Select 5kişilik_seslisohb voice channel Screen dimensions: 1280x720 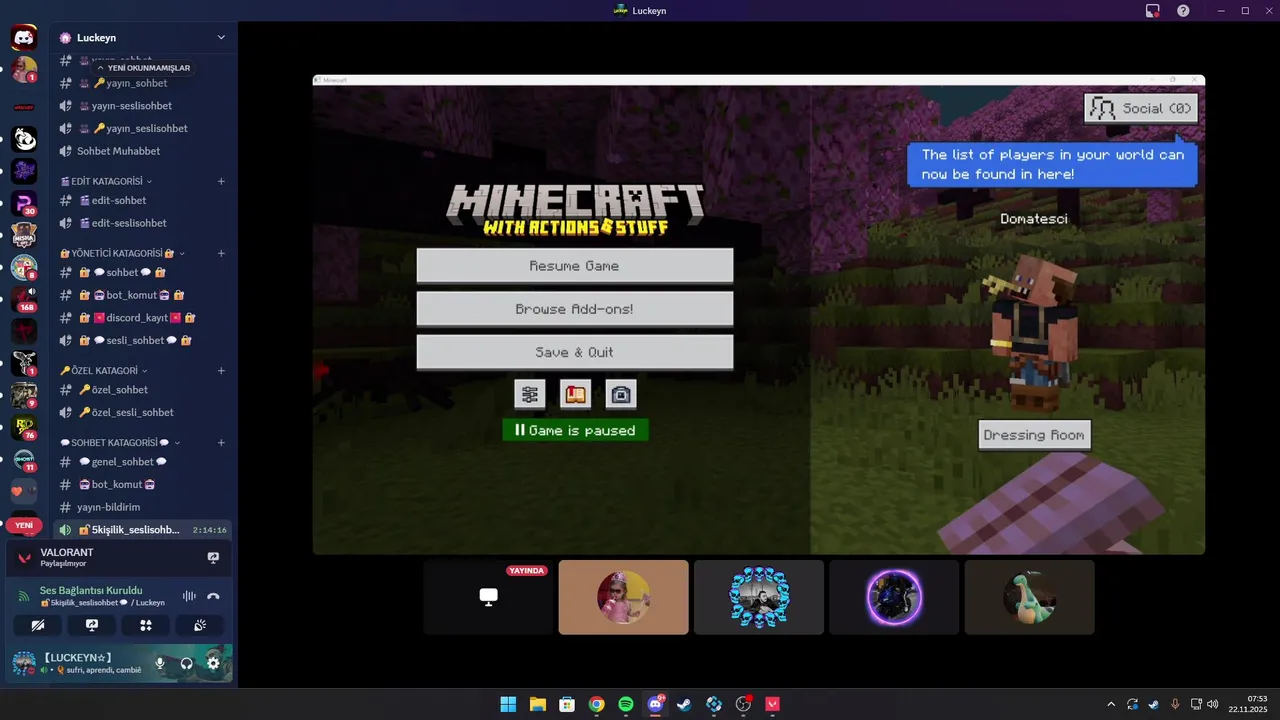pyautogui.click(x=142, y=529)
